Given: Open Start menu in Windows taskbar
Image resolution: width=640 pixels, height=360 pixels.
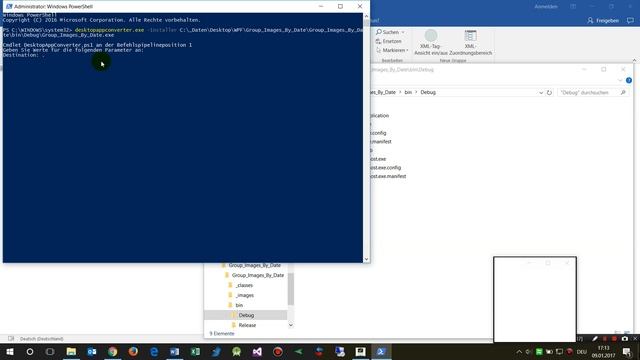Looking at the screenshot, I should click(x=10, y=351).
